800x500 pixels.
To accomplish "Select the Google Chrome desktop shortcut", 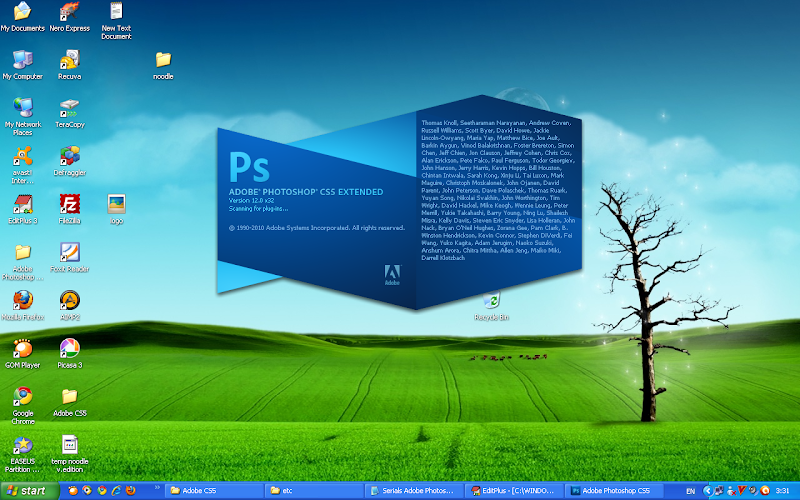I will 22,406.
